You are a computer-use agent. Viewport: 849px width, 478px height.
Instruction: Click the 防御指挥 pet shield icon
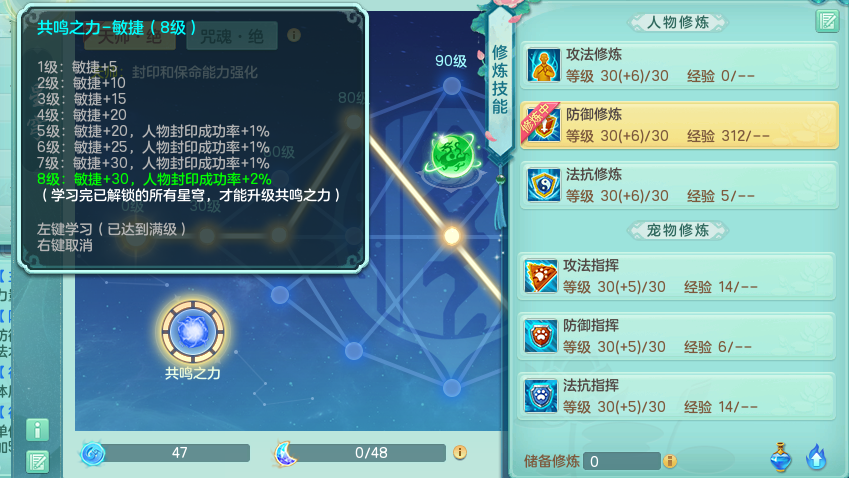coord(540,336)
